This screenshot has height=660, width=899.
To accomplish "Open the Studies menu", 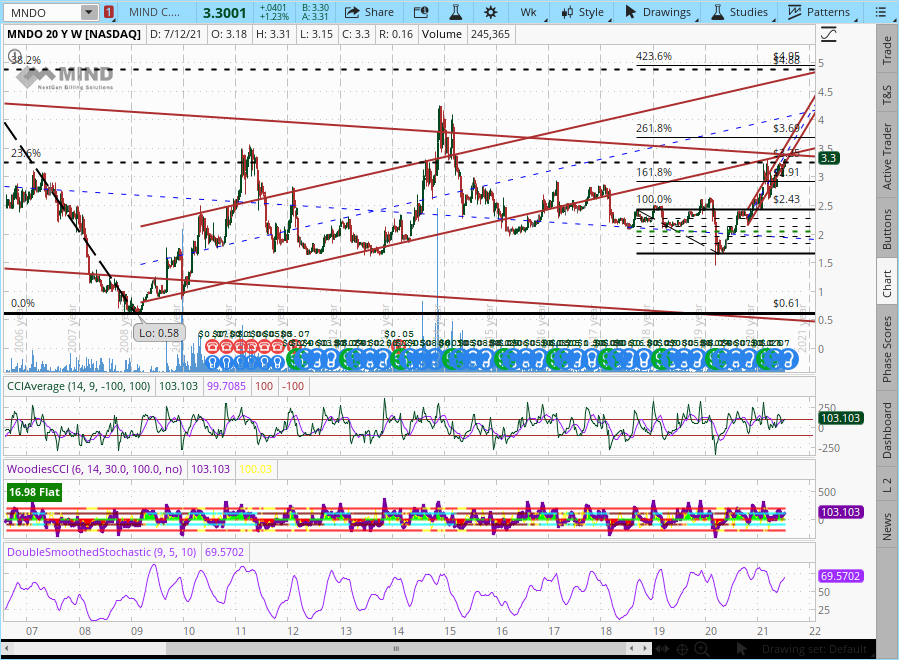I will click(740, 12).
